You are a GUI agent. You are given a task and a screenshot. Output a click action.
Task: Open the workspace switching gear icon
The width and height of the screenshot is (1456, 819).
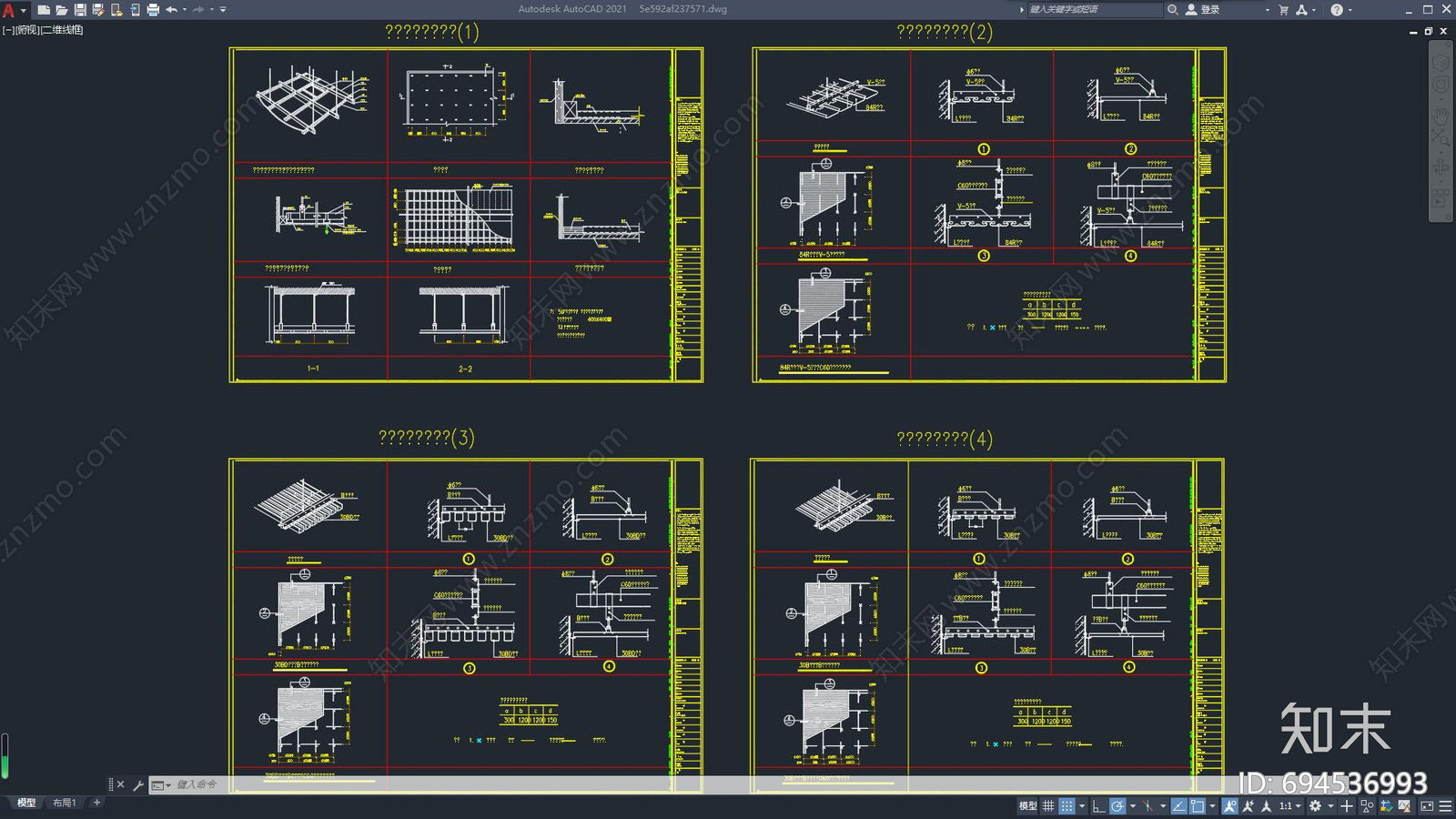1315,805
